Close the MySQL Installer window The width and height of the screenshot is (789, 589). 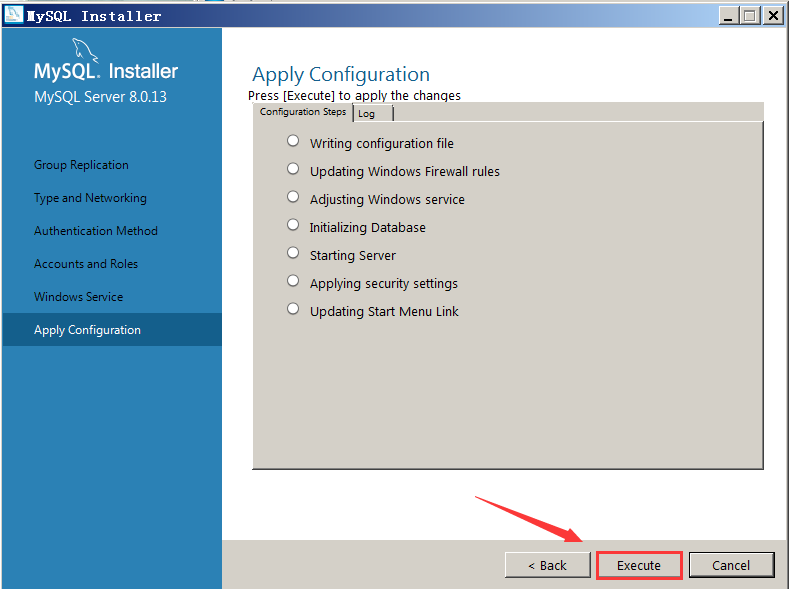[x=773, y=16]
